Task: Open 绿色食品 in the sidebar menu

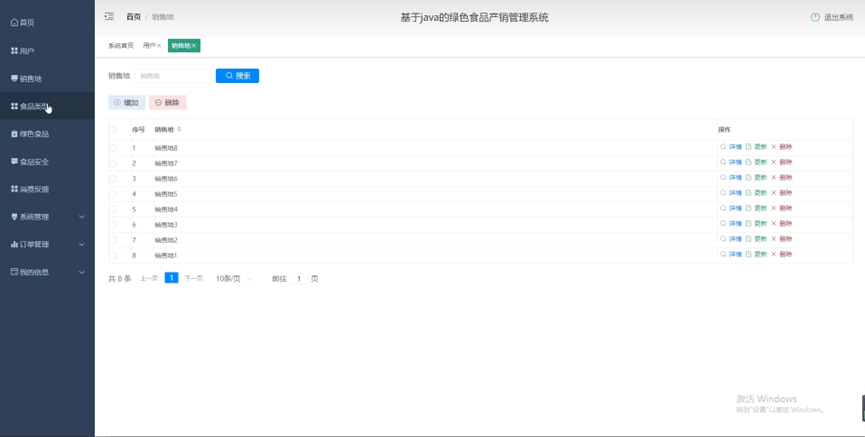Action: tap(47, 134)
